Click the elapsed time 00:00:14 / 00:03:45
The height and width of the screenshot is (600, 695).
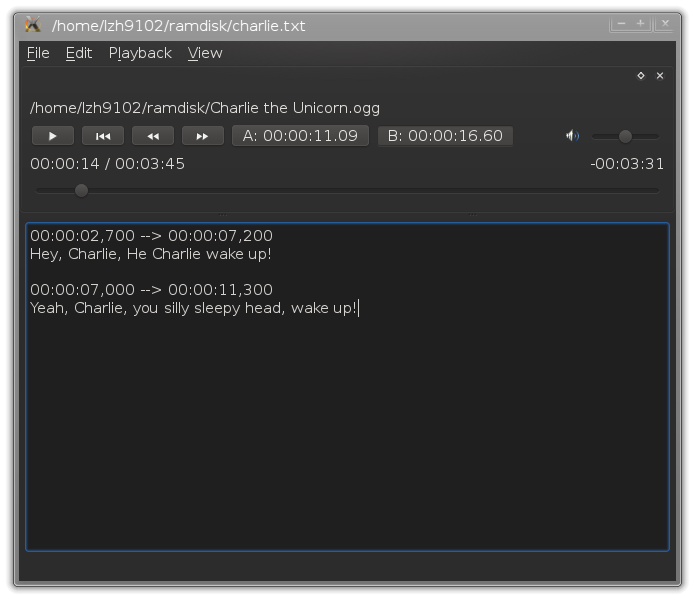[x=107, y=164]
